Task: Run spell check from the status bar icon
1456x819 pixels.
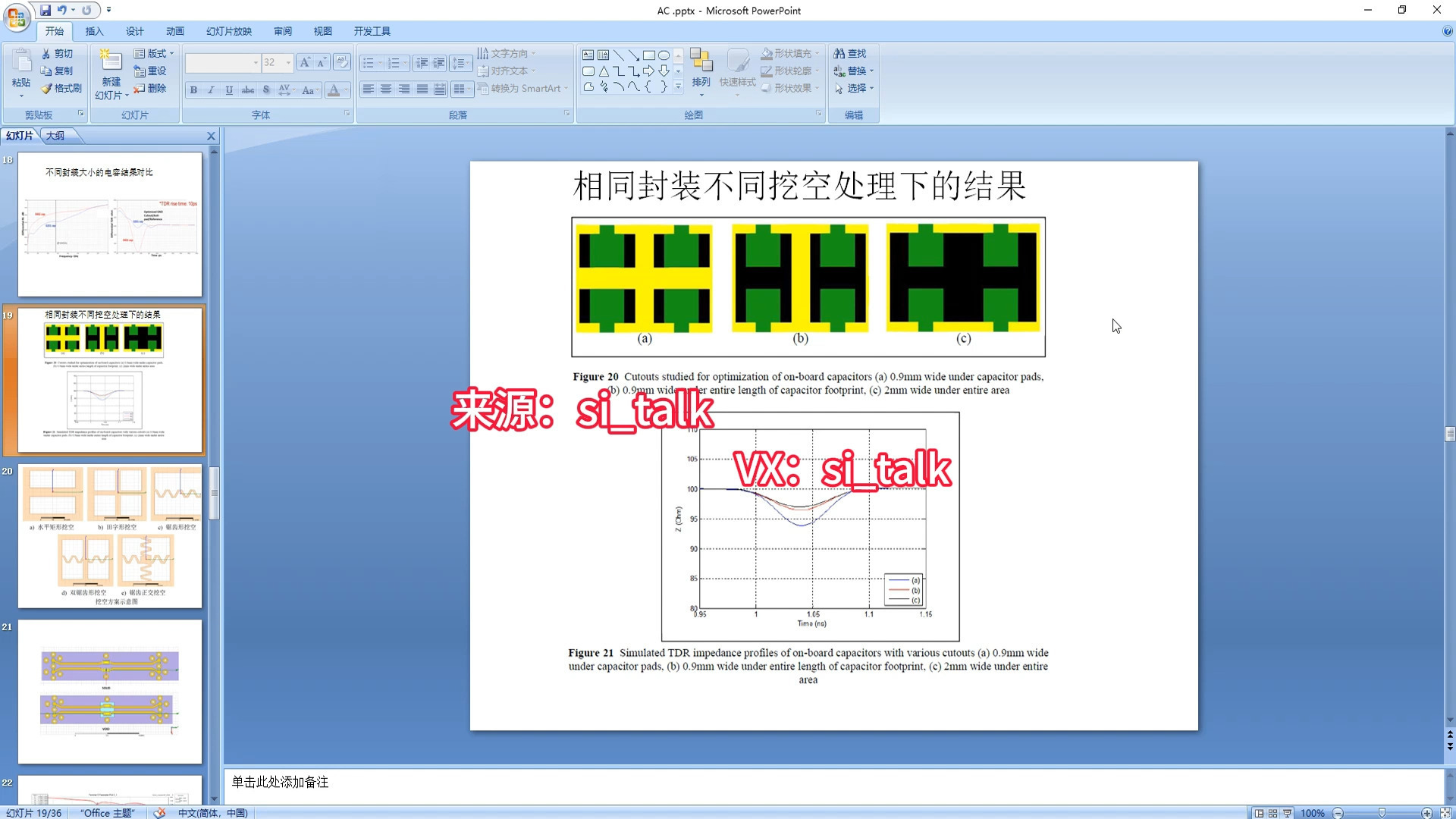Action: point(159,813)
